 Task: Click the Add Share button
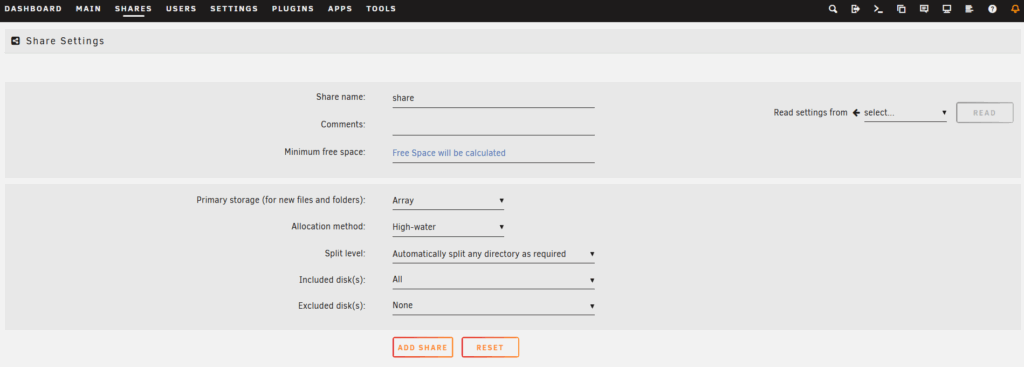click(x=423, y=347)
